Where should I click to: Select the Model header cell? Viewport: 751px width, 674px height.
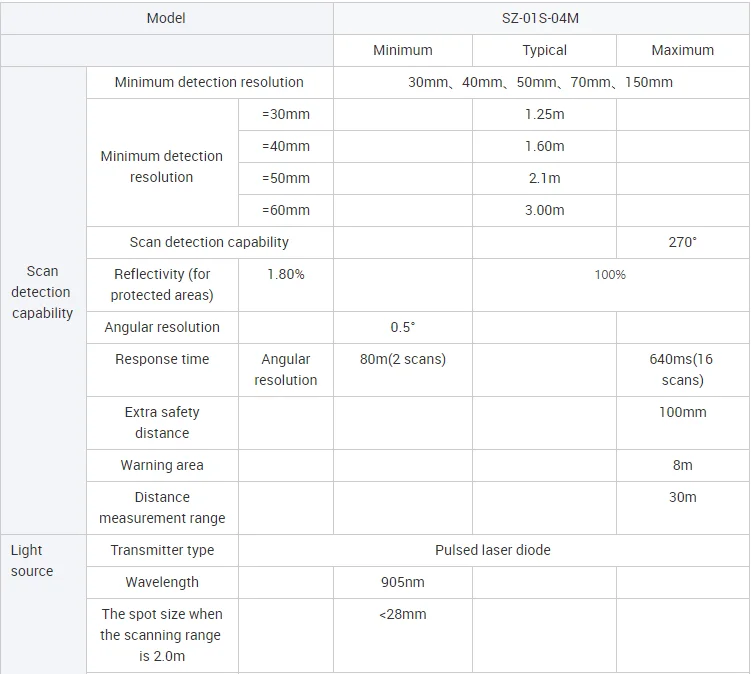click(x=166, y=18)
